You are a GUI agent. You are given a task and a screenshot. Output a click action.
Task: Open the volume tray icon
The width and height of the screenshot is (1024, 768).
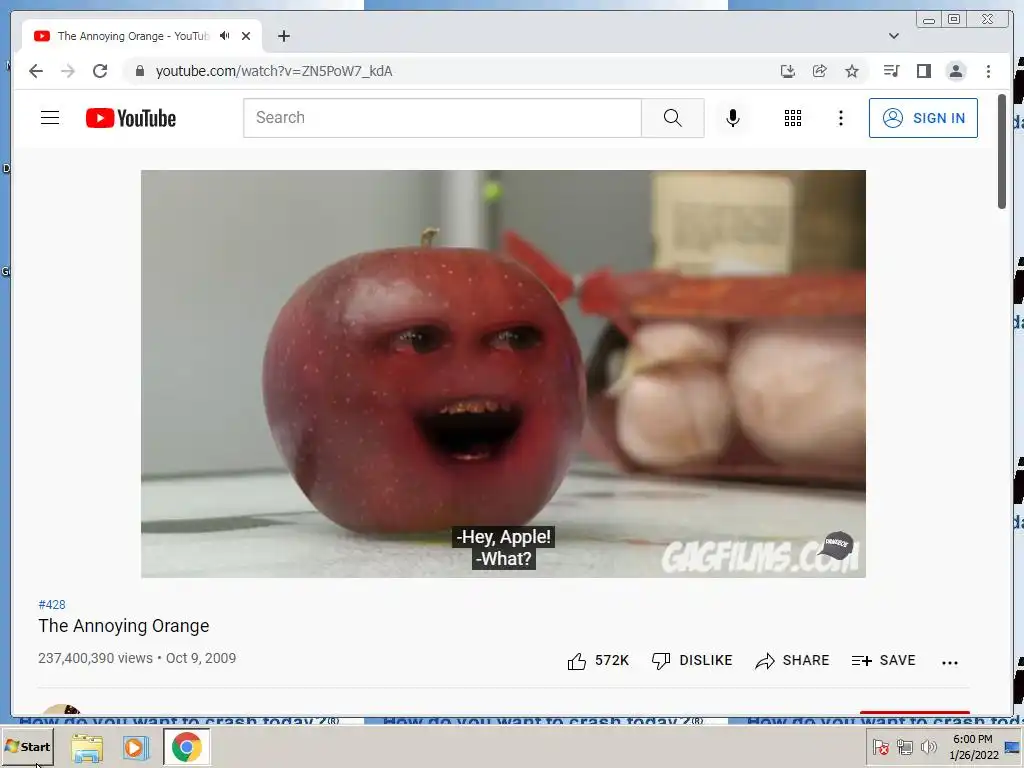(928, 746)
